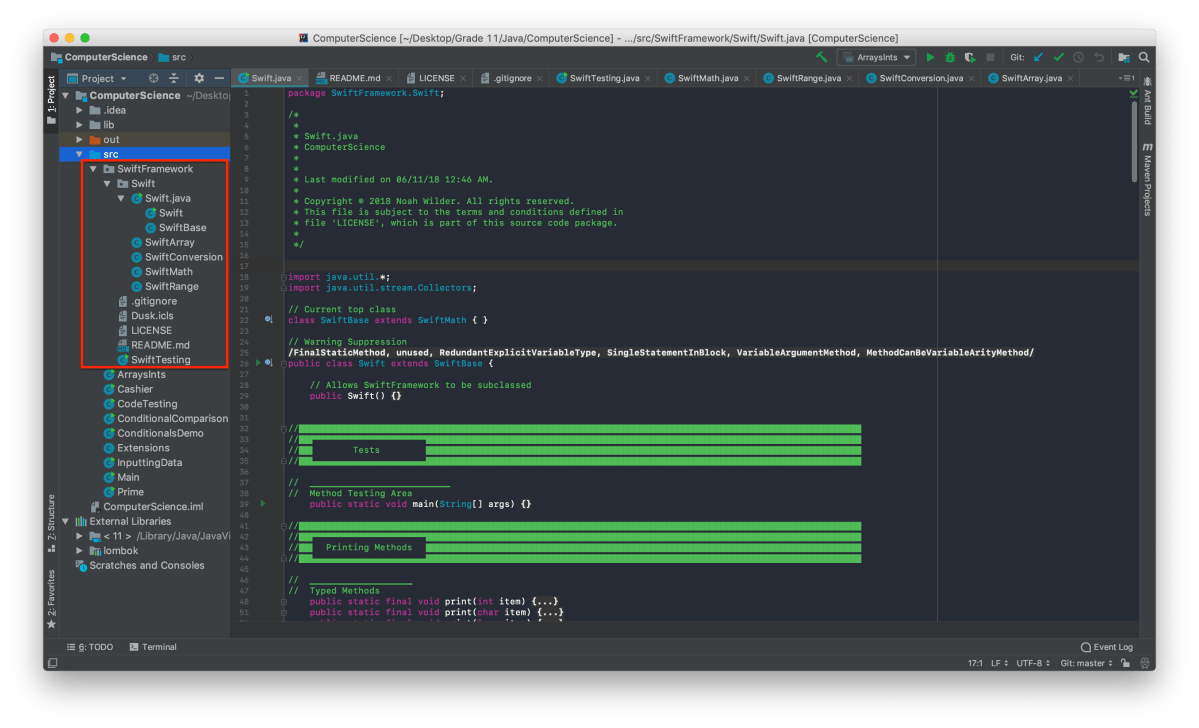Open Maven Projects side panel
Image resolution: width=1199 pixels, height=728 pixels.
(x=1148, y=180)
